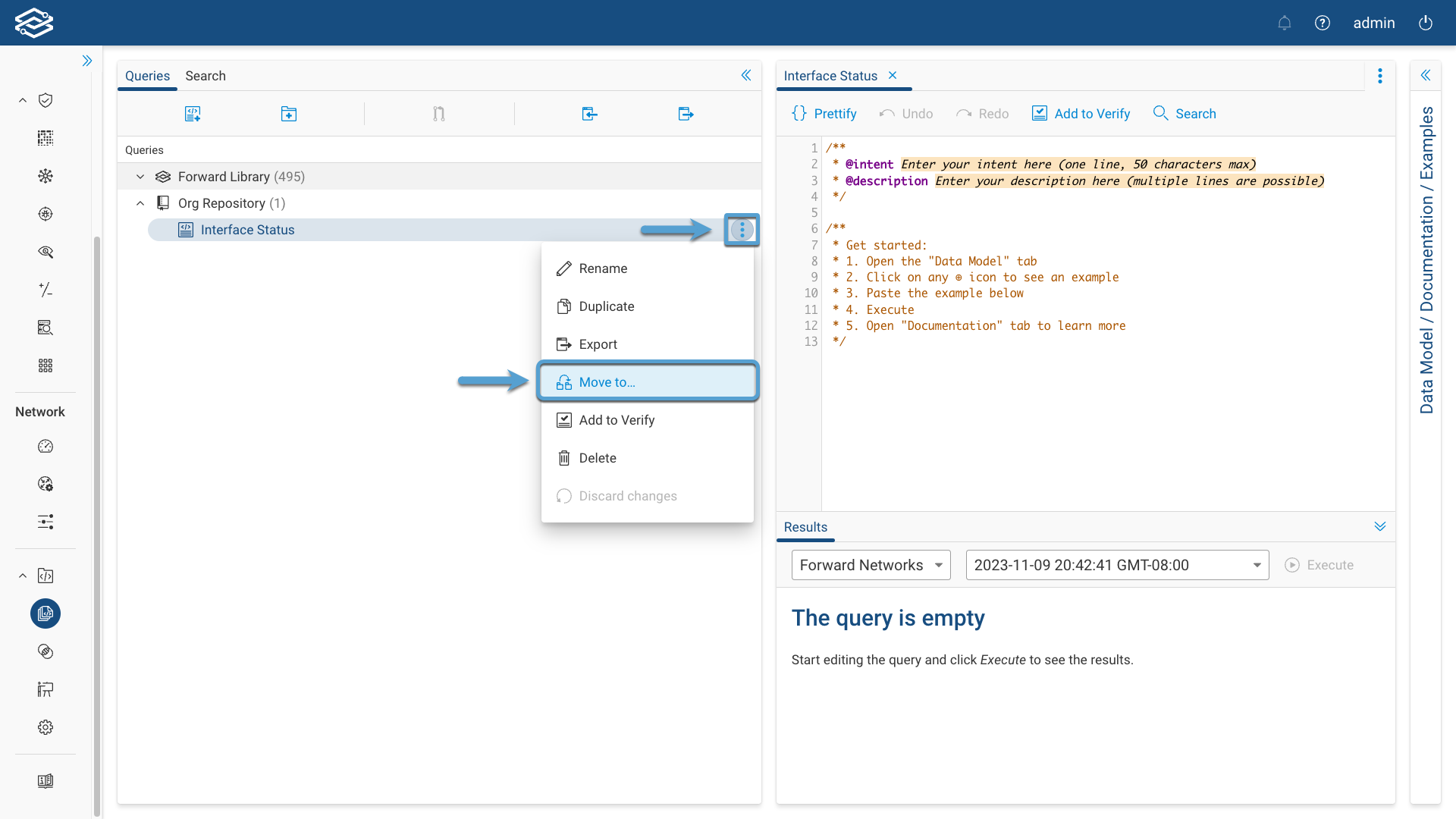Expand the Forward Library tree node
The height and width of the screenshot is (819, 1456).
coord(140,177)
